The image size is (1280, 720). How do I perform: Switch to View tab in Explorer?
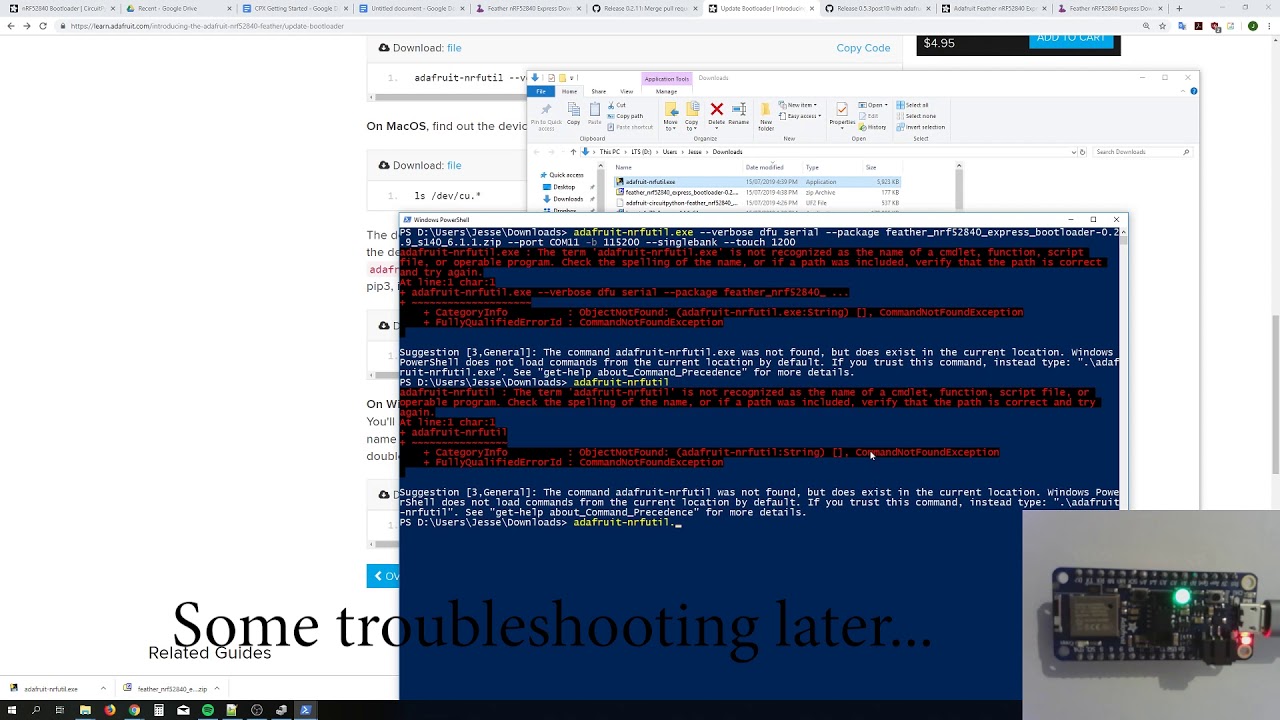pyautogui.click(x=626, y=91)
